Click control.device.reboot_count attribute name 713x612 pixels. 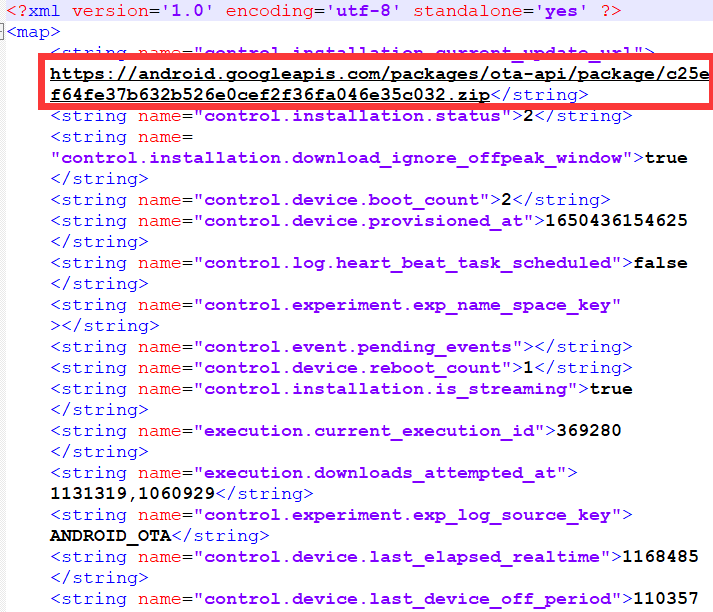tap(352, 368)
